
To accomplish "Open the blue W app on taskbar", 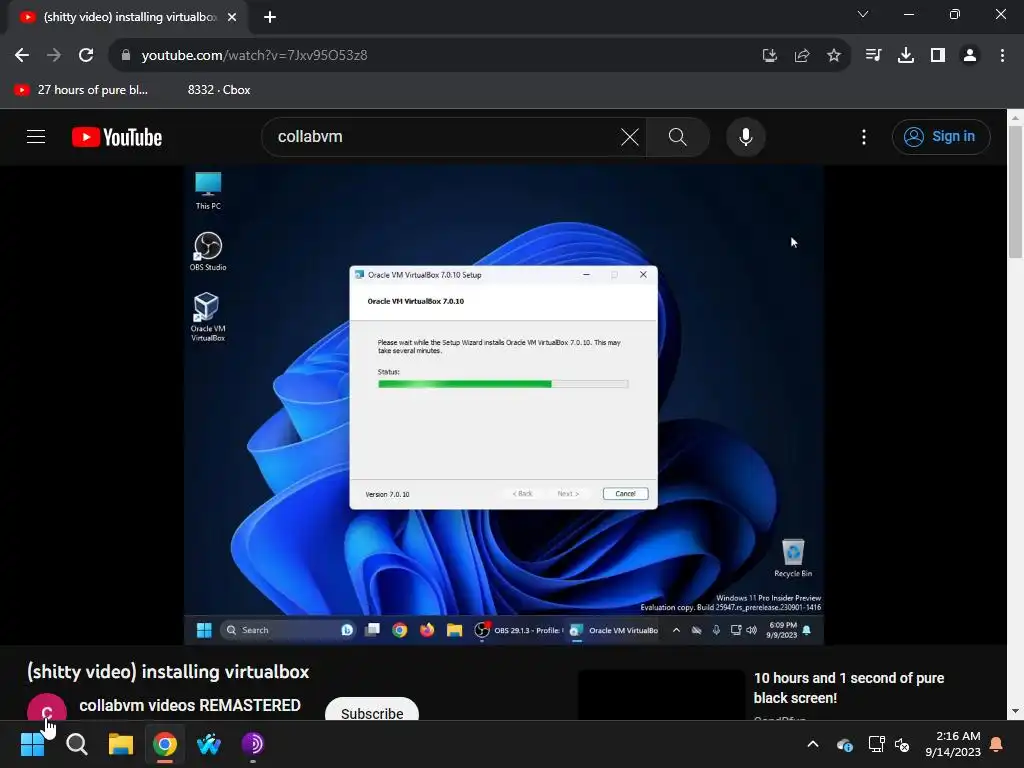I will click(209, 744).
